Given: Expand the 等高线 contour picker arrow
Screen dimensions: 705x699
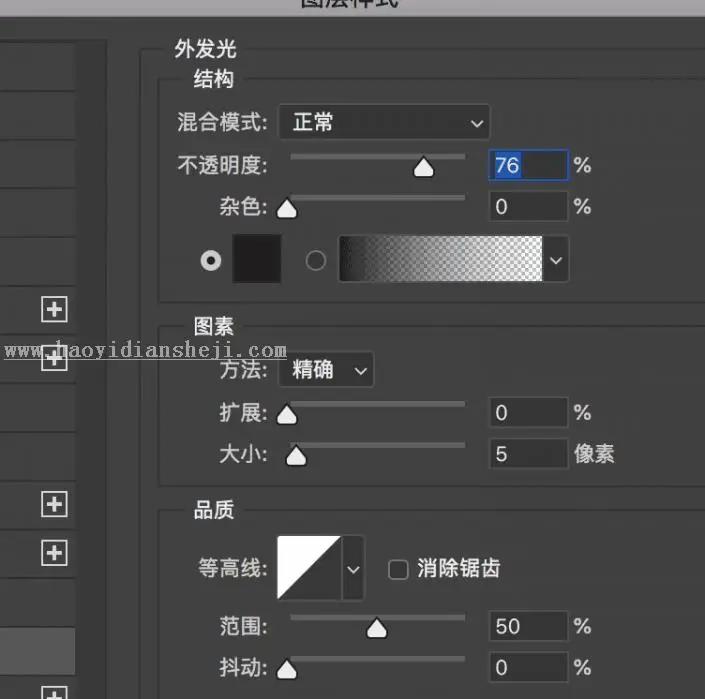Looking at the screenshot, I should [353, 568].
